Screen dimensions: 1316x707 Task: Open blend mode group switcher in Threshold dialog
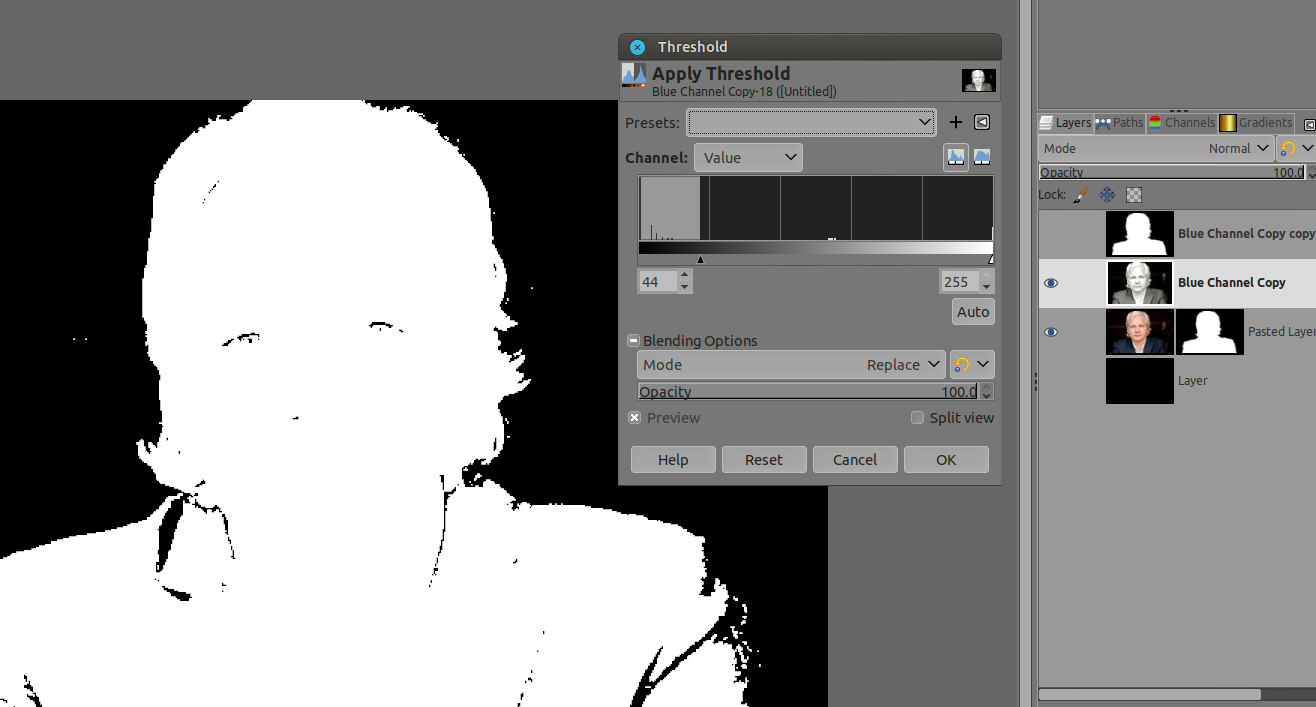972,365
